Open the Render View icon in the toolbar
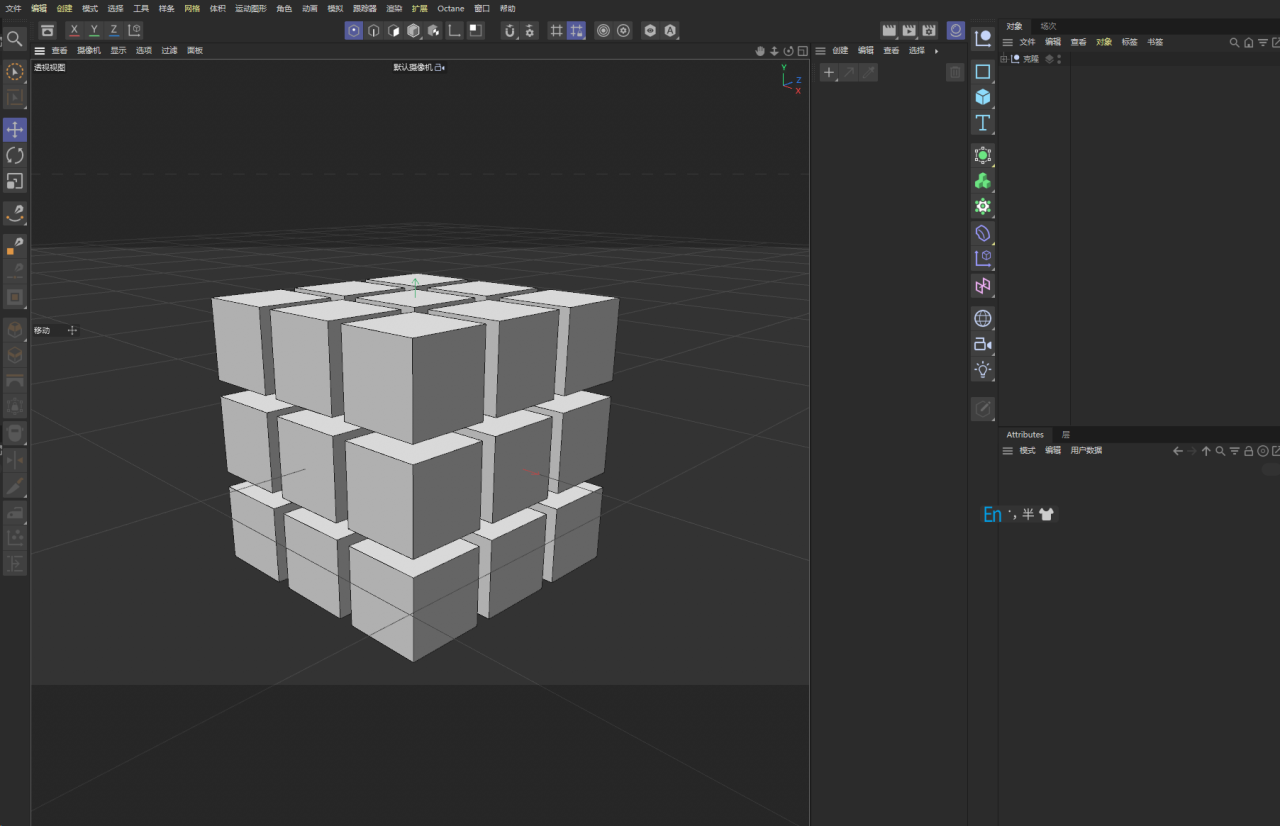 (x=889, y=30)
